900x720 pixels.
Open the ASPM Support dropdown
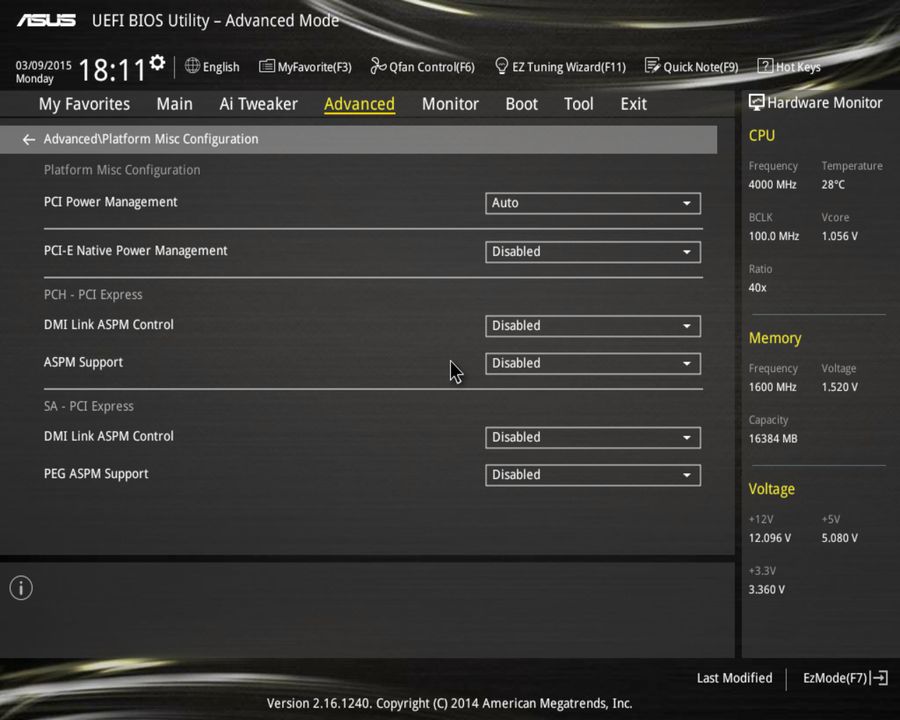[592, 363]
